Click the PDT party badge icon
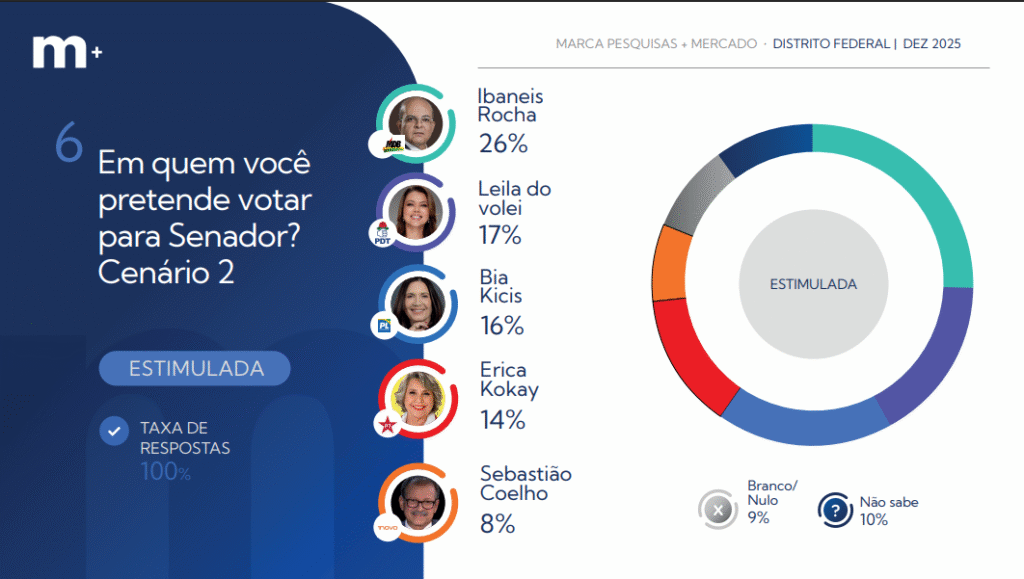1024x579 pixels. click(x=381, y=236)
